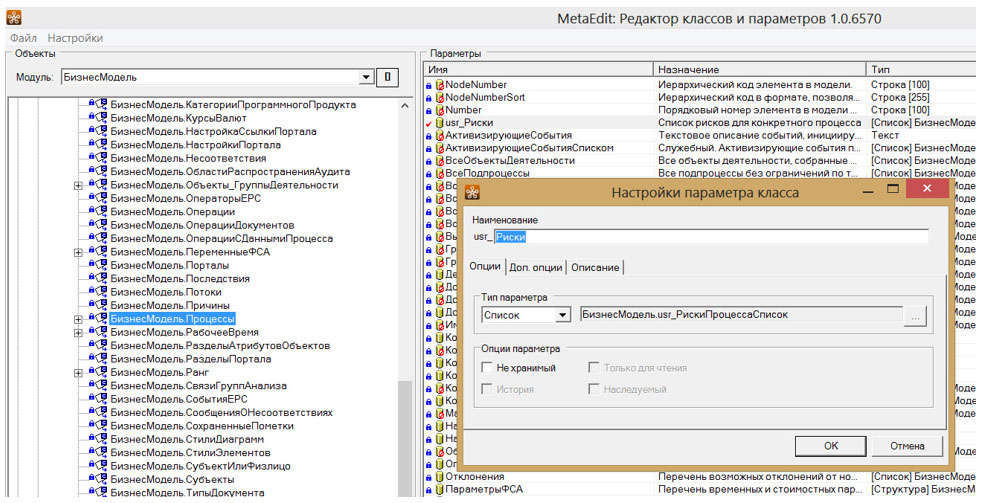Toggle the Наследуемый checkbox
The height and width of the screenshot is (503, 987).
(595, 389)
